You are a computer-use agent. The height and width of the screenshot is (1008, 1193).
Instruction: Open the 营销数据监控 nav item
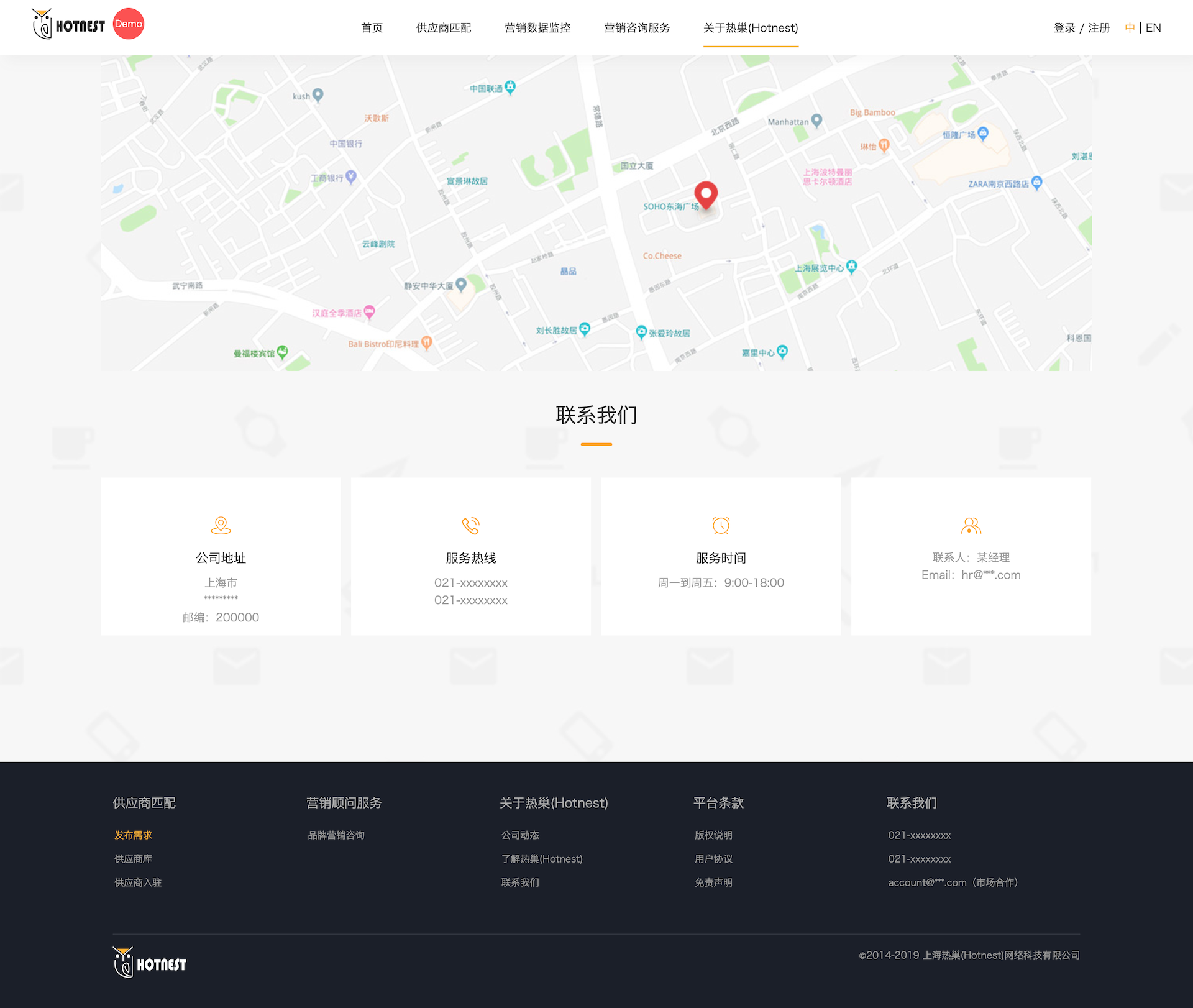coord(537,28)
